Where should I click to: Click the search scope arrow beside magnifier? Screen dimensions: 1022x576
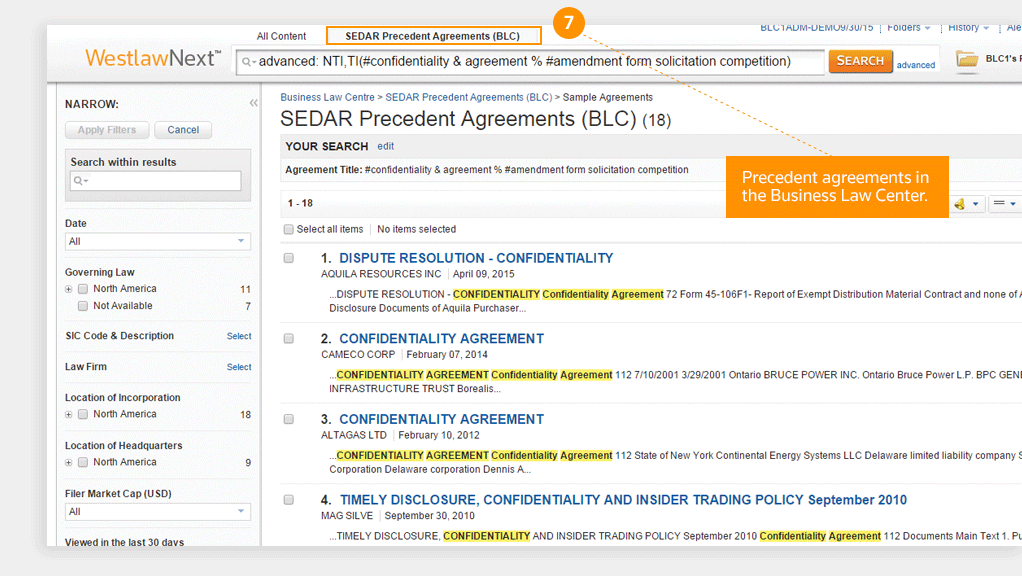[x=254, y=63]
